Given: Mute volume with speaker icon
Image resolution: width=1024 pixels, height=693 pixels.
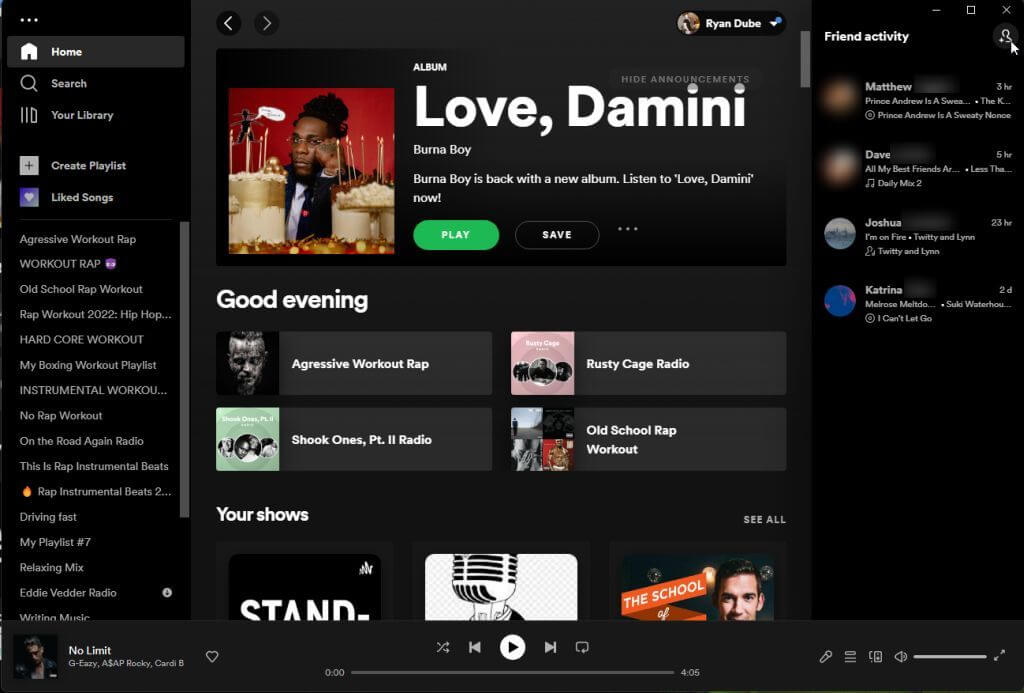Looking at the screenshot, I should (x=901, y=656).
